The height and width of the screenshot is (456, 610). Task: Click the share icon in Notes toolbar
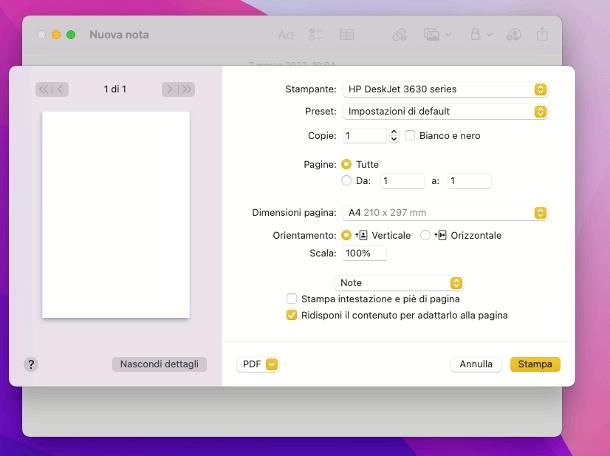tap(542, 34)
